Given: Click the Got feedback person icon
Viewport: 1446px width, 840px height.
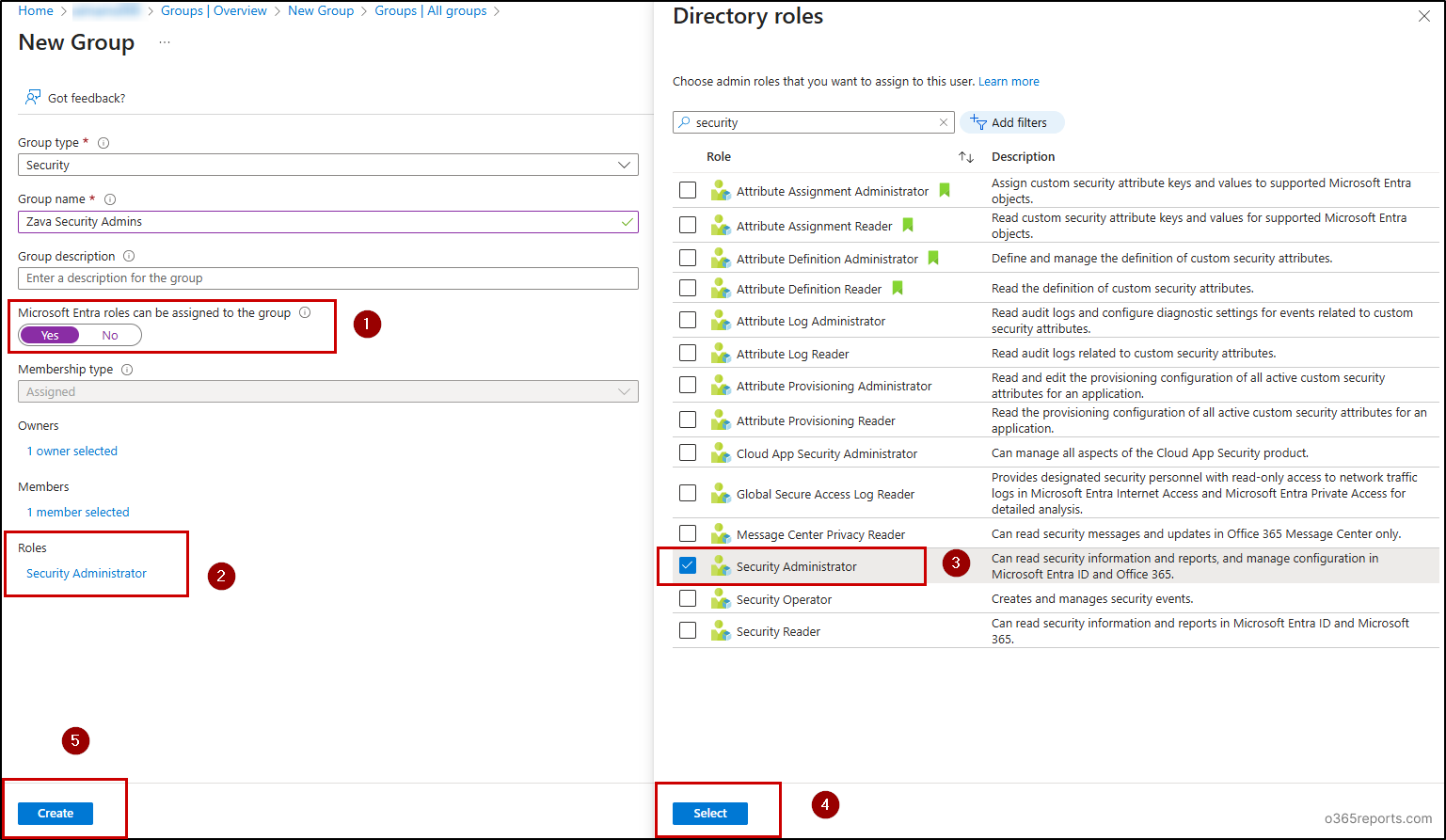Looking at the screenshot, I should [33, 98].
